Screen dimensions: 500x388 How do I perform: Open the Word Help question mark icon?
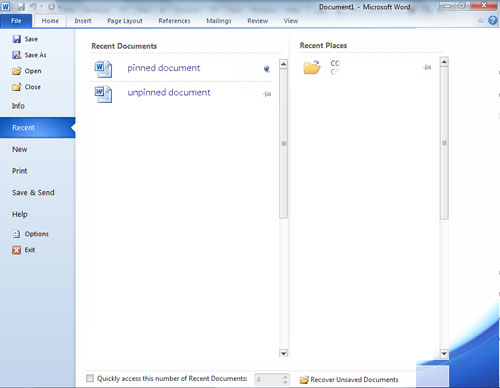(x=492, y=21)
